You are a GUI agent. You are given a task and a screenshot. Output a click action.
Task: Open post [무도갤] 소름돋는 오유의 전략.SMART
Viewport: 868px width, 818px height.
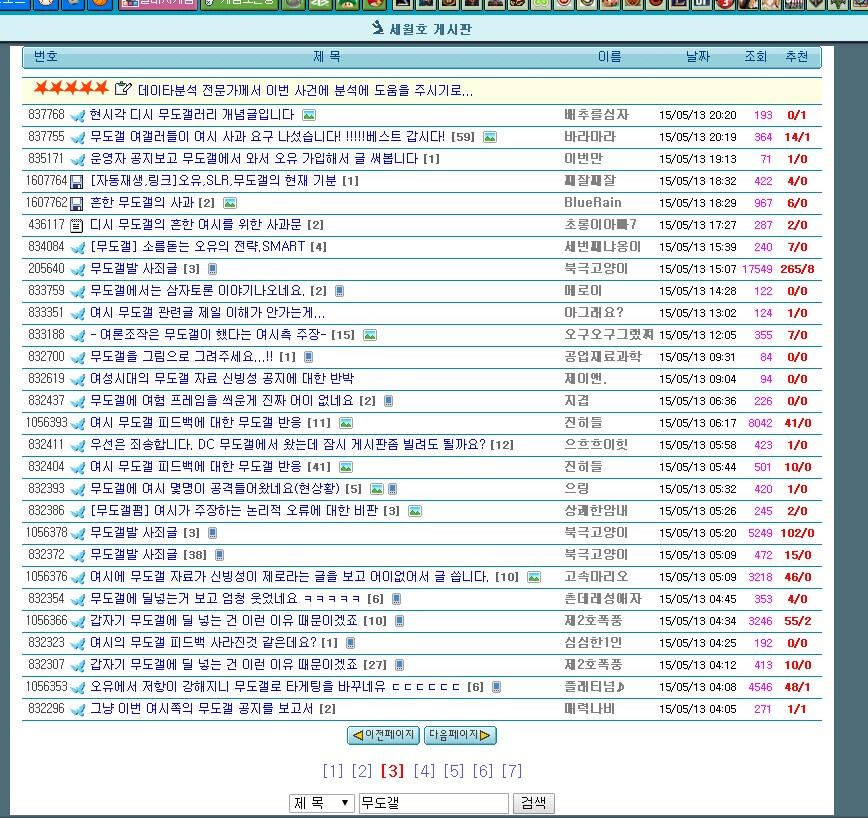(198, 247)
